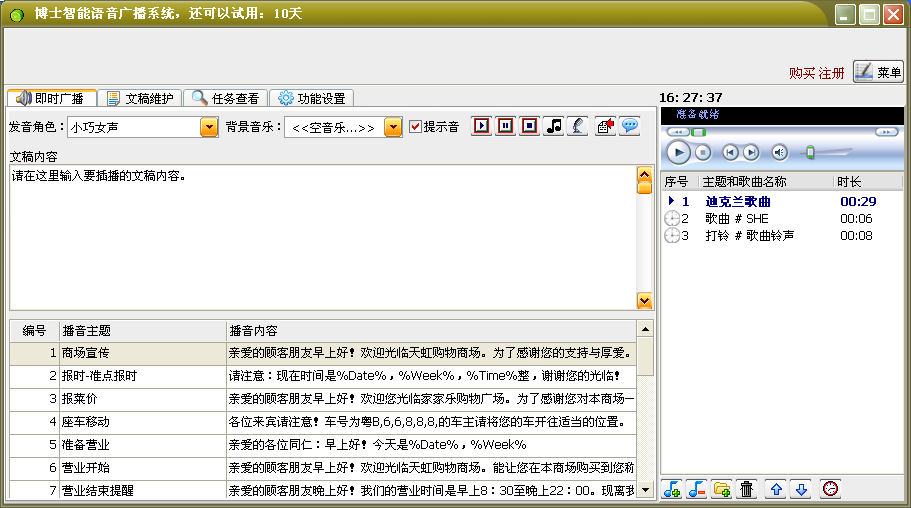This screenshot has width=911, height=508.
Task: Click the 00:29 duration cell
Action: pyautogui.click(x=858, y=202)
